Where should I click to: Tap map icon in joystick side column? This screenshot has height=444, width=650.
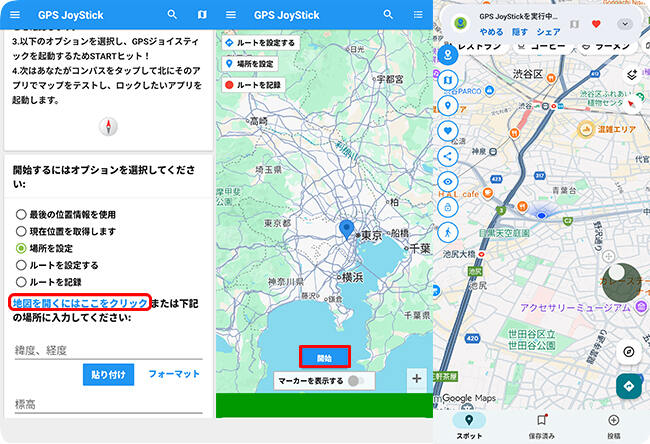coord(447,80)
